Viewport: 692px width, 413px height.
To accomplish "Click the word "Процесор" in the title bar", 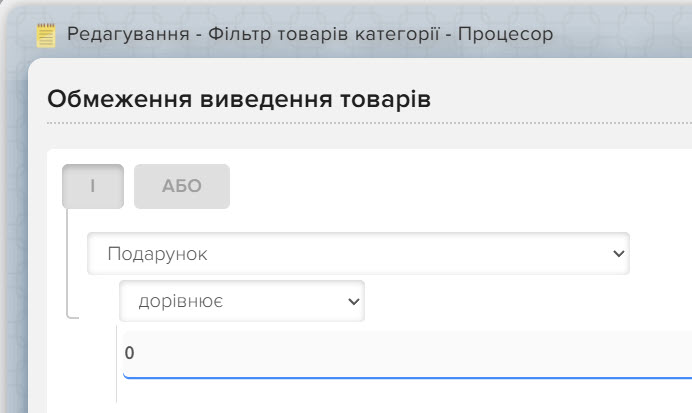I will [x=505, y=34].
